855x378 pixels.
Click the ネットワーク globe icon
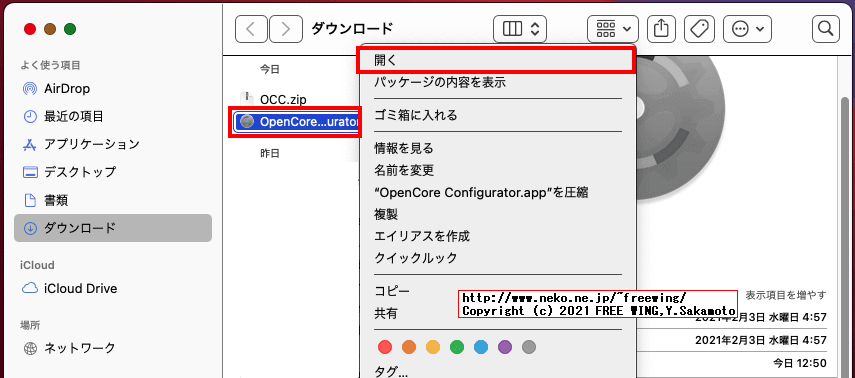(31, 348)
